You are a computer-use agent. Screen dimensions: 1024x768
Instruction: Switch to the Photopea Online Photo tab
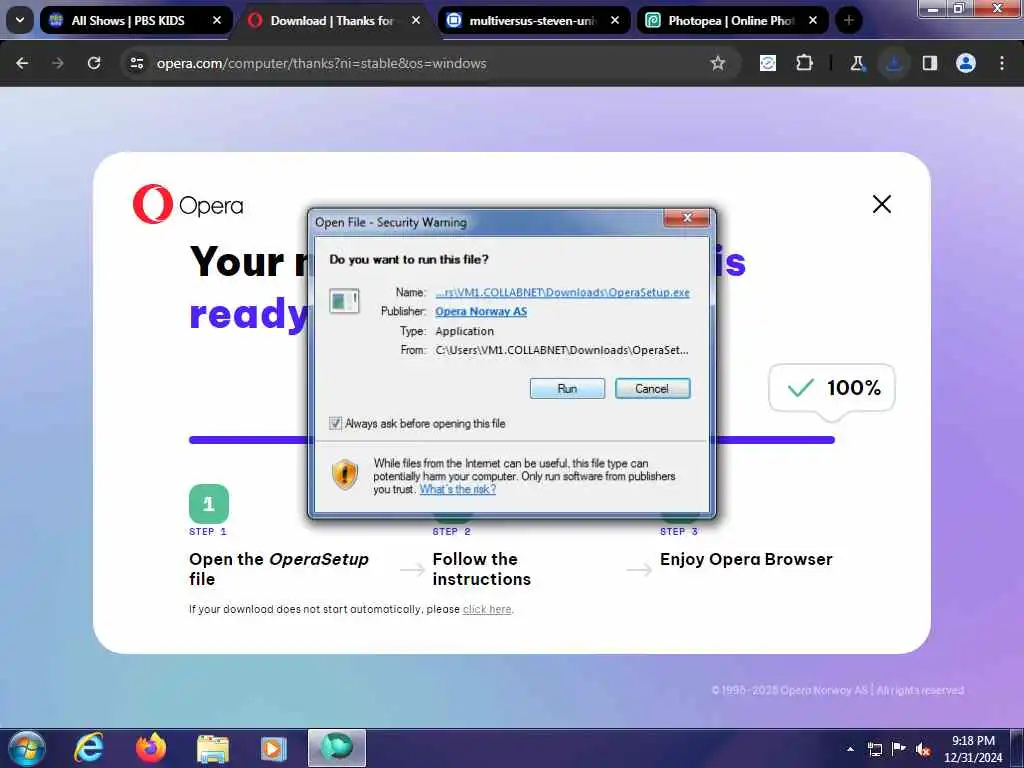(731, 20)
